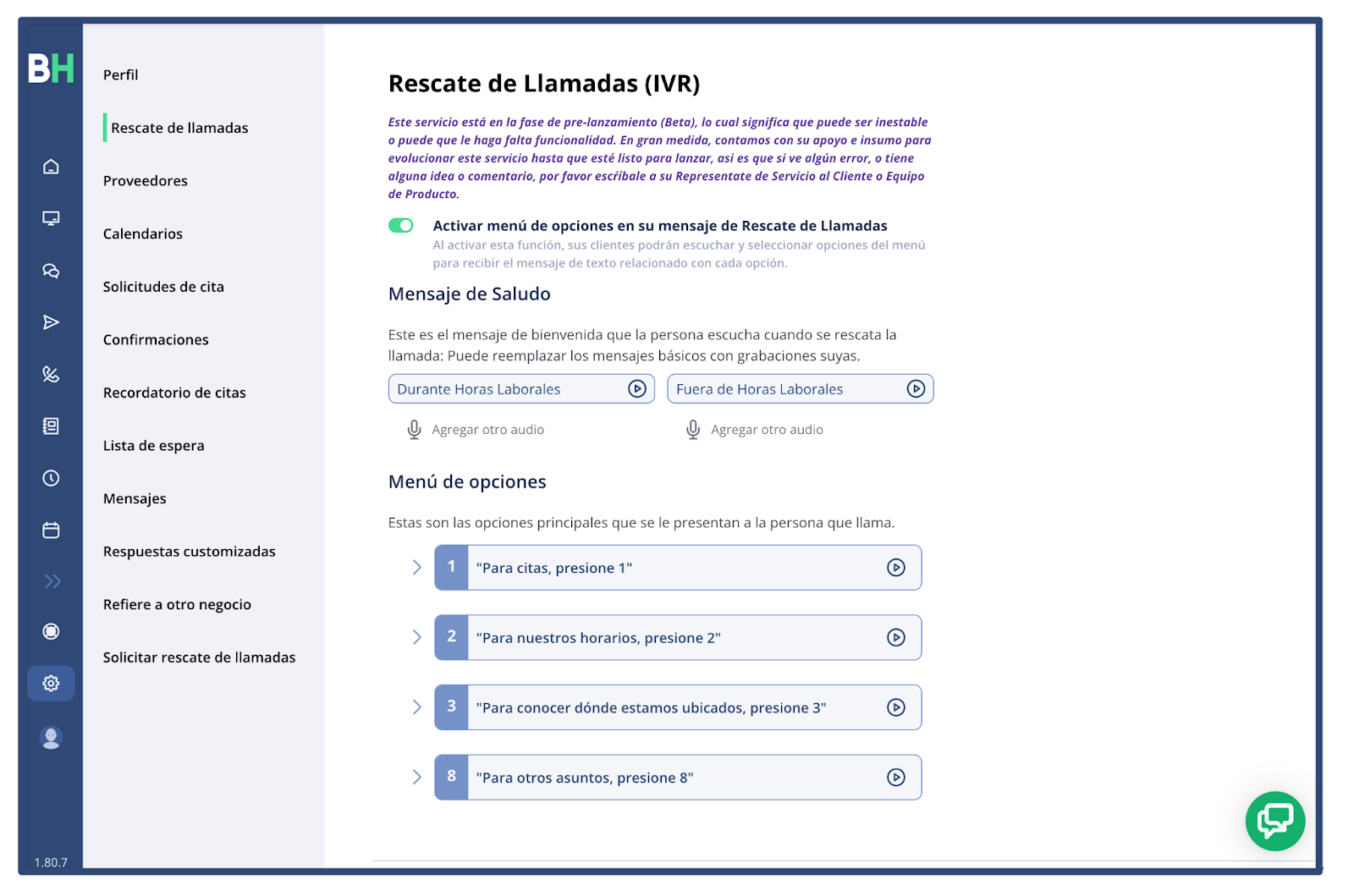Click the settings gear icon
Image resolution: width=1354 pixels, height=896 pixels.
(x=51, y=684)
